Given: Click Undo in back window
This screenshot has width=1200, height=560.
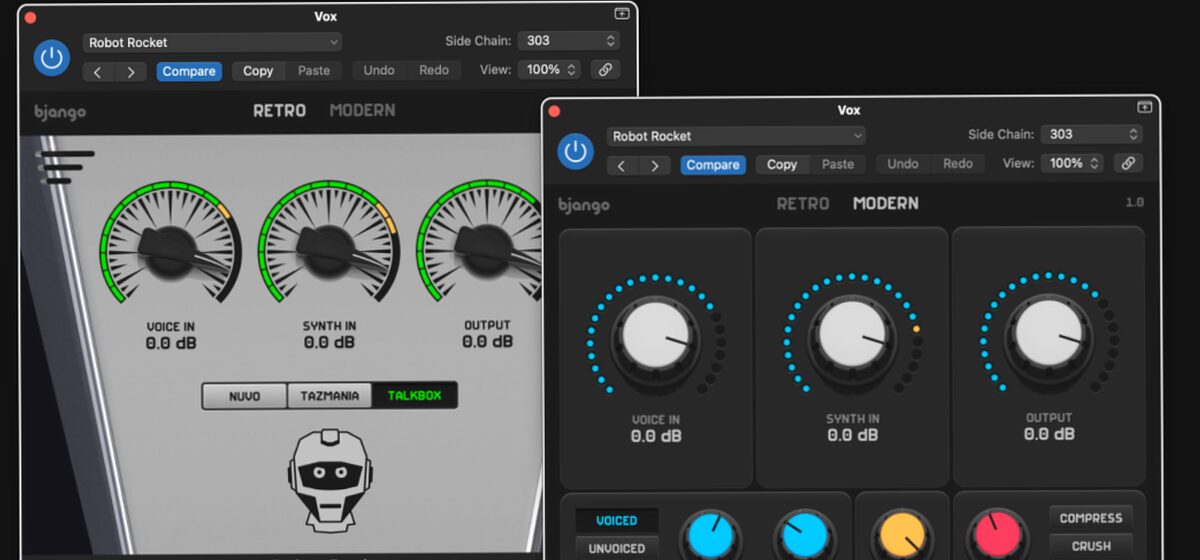Looking at the screenshot, I should [x=379, y=71].
